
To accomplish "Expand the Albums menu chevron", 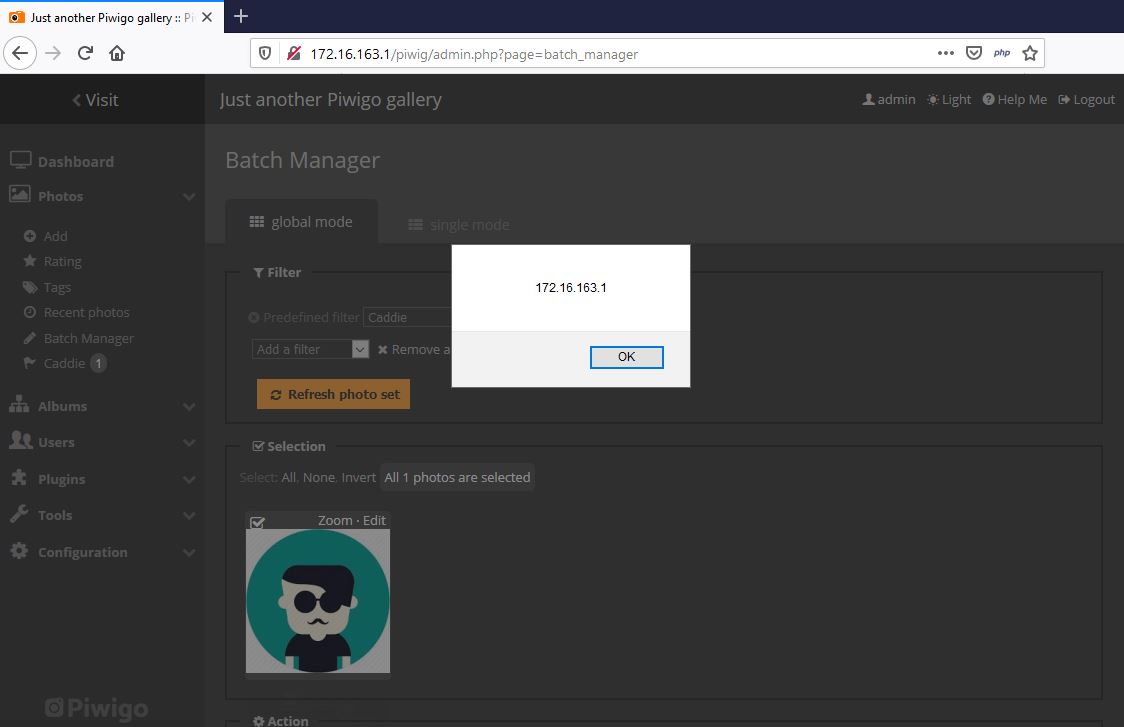I will click(x=189, y=407).
